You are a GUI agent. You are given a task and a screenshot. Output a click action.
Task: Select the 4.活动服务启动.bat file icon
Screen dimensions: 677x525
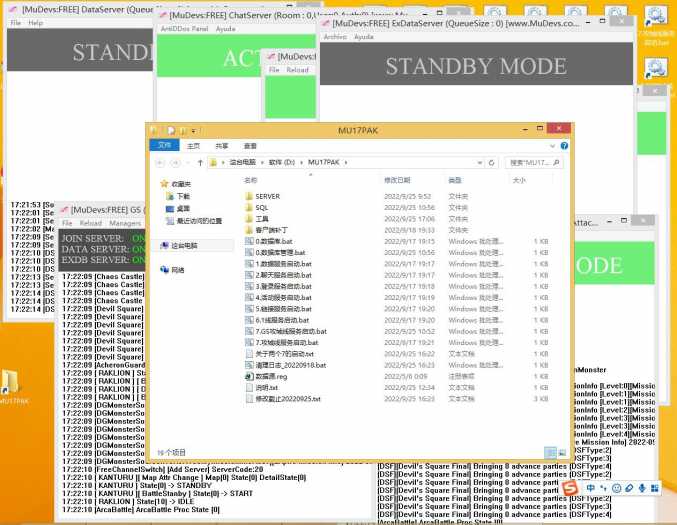[249, 297]
